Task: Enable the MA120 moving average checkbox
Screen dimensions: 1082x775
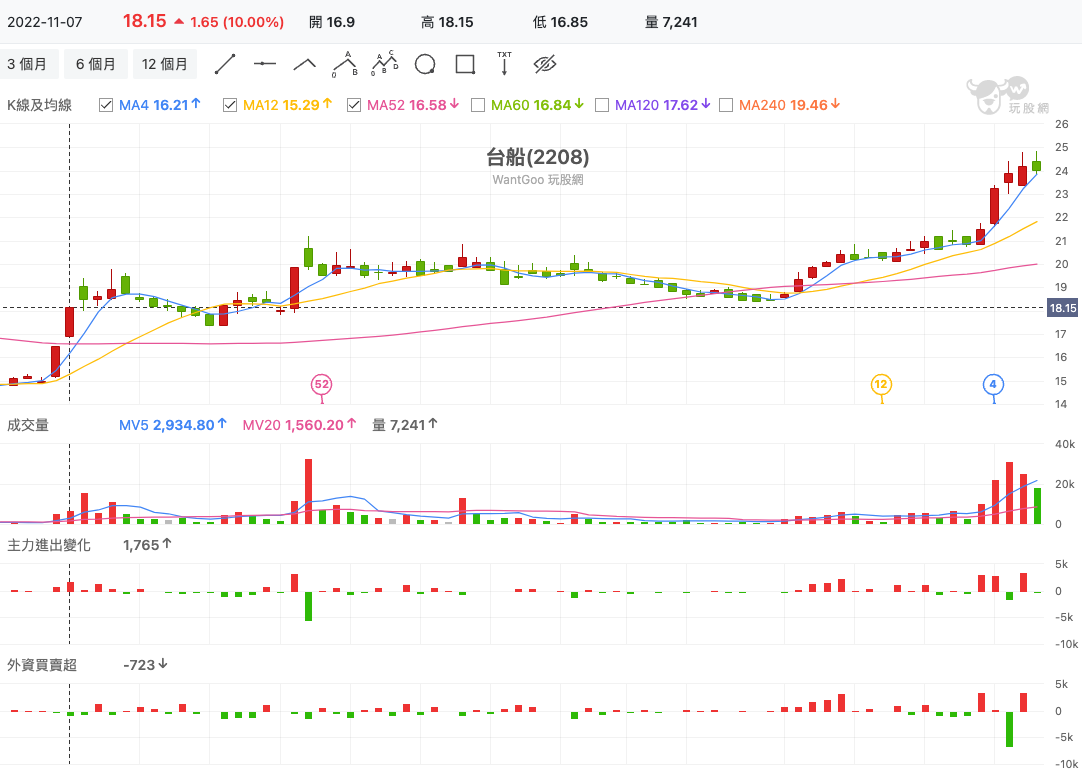Action: [x=602, y=105]
